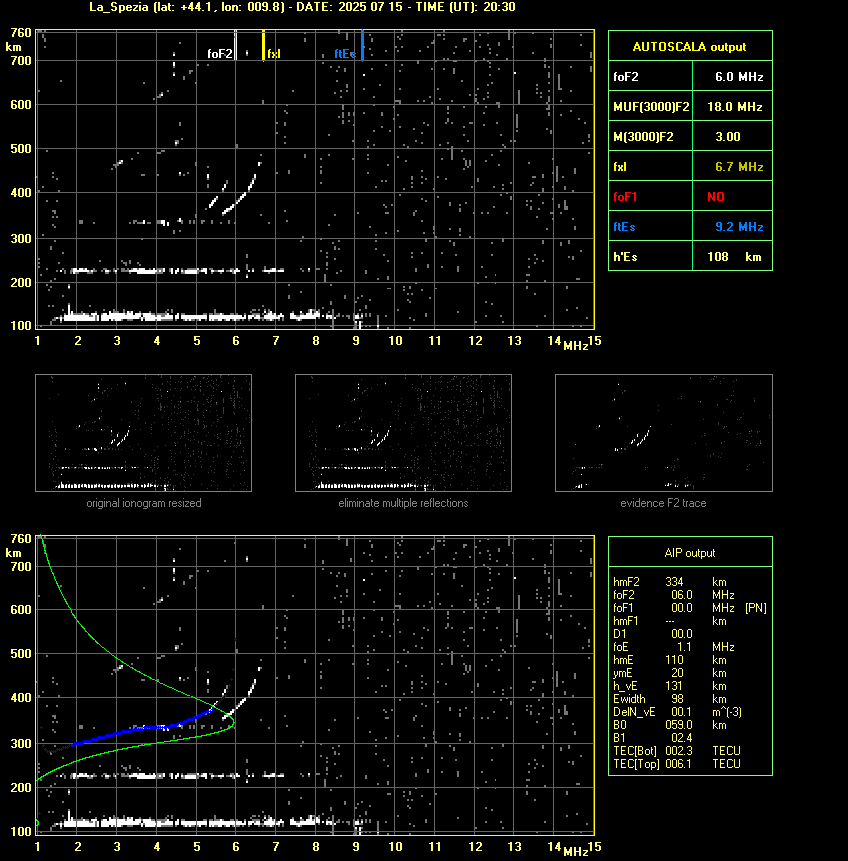
Task: Click the D1 00.0 row
Action: click(652, 634)
